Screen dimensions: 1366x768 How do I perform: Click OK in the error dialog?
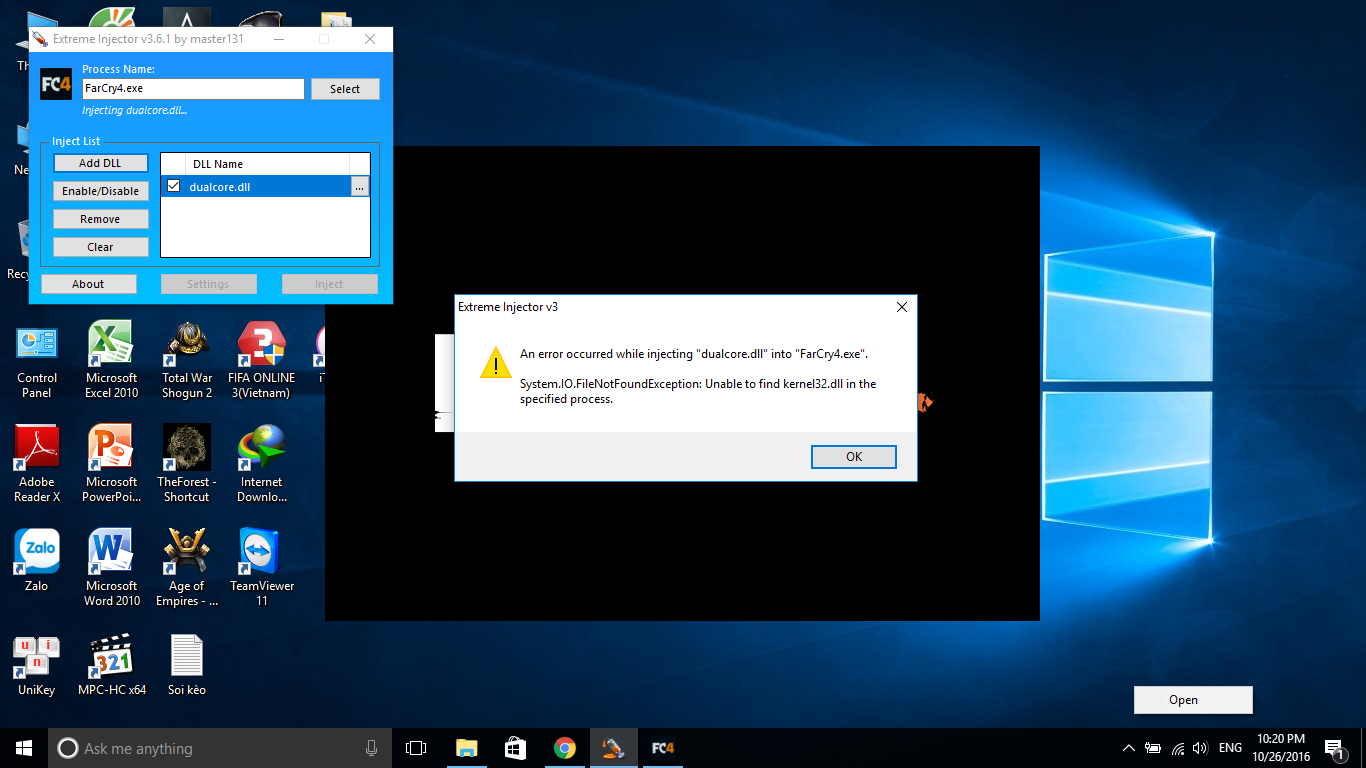coord(853,456)
